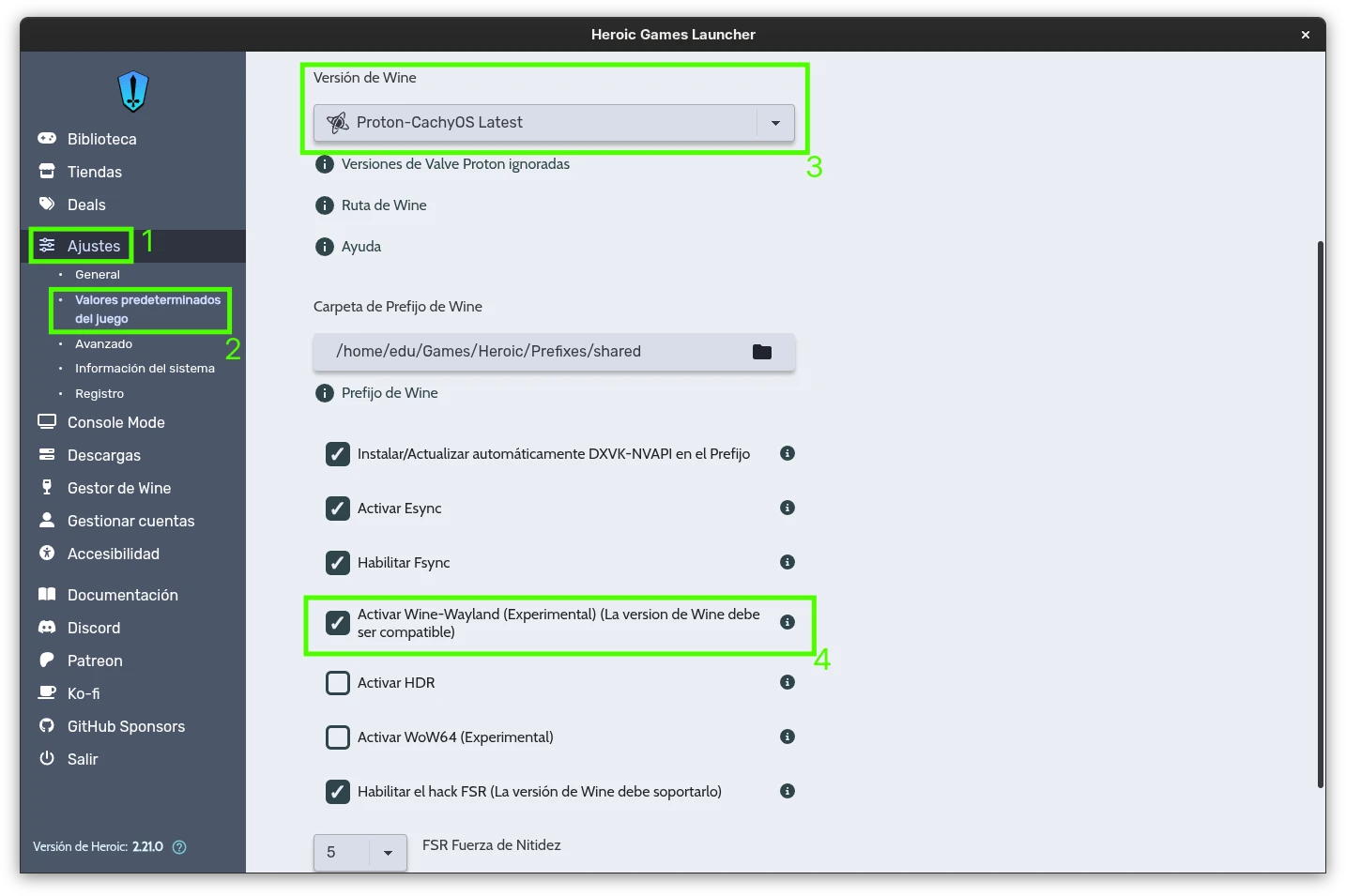
Task: Close the Heroic Games Launcher window
Action: 1306,35
